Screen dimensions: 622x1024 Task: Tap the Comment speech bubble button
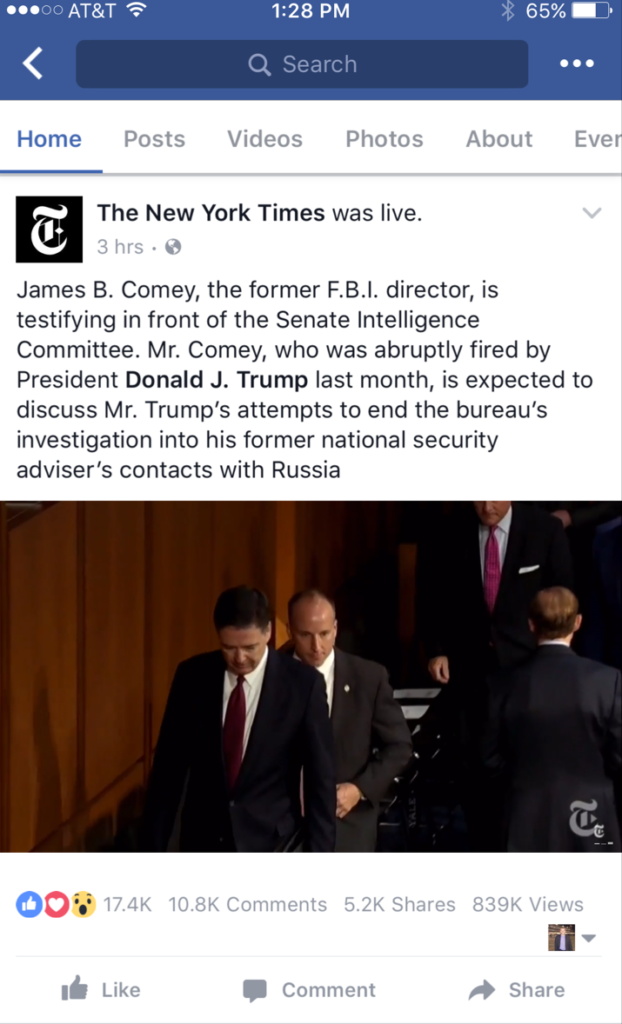coord(309,990)
